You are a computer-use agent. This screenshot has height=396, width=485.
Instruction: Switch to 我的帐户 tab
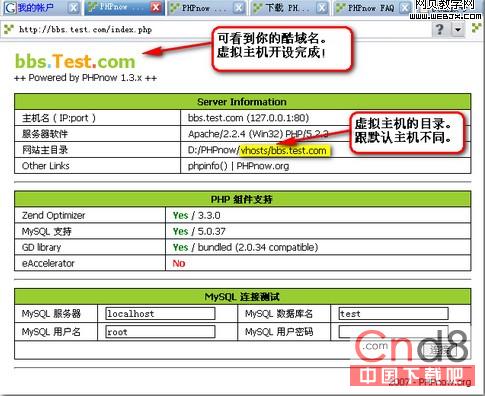click(35, 7)
